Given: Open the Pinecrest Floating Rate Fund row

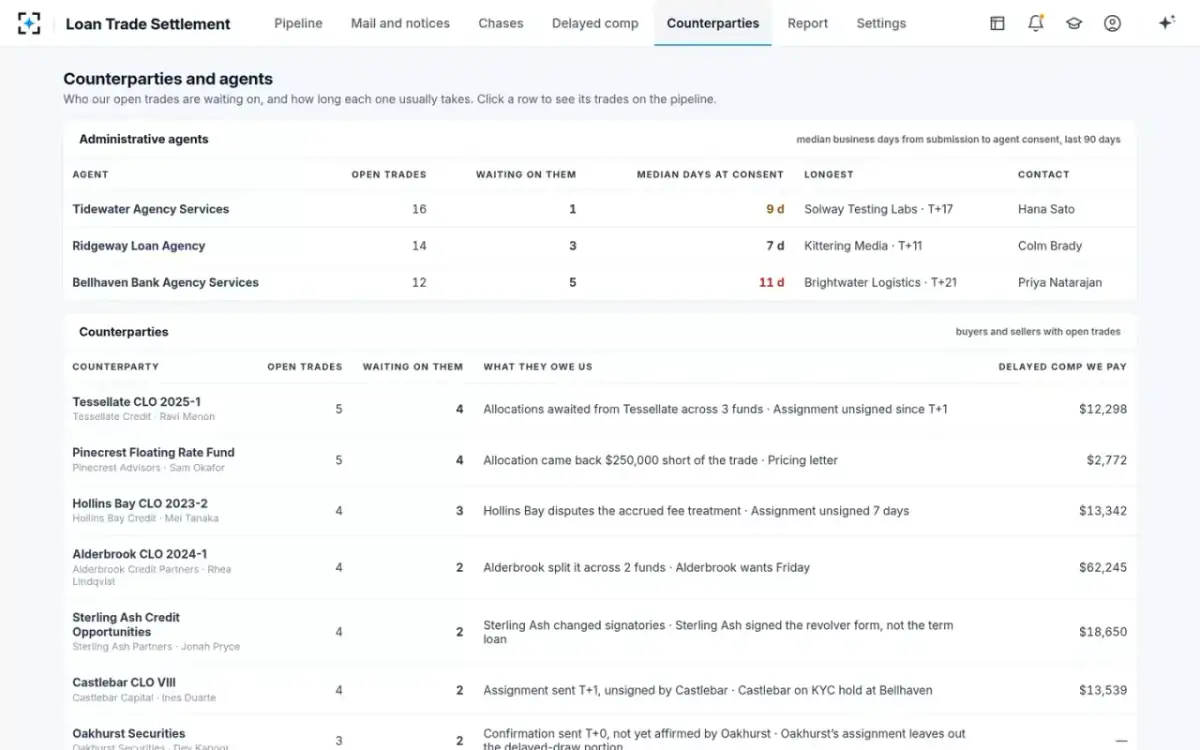Looking at the screenshot, I should coord(600,460).
